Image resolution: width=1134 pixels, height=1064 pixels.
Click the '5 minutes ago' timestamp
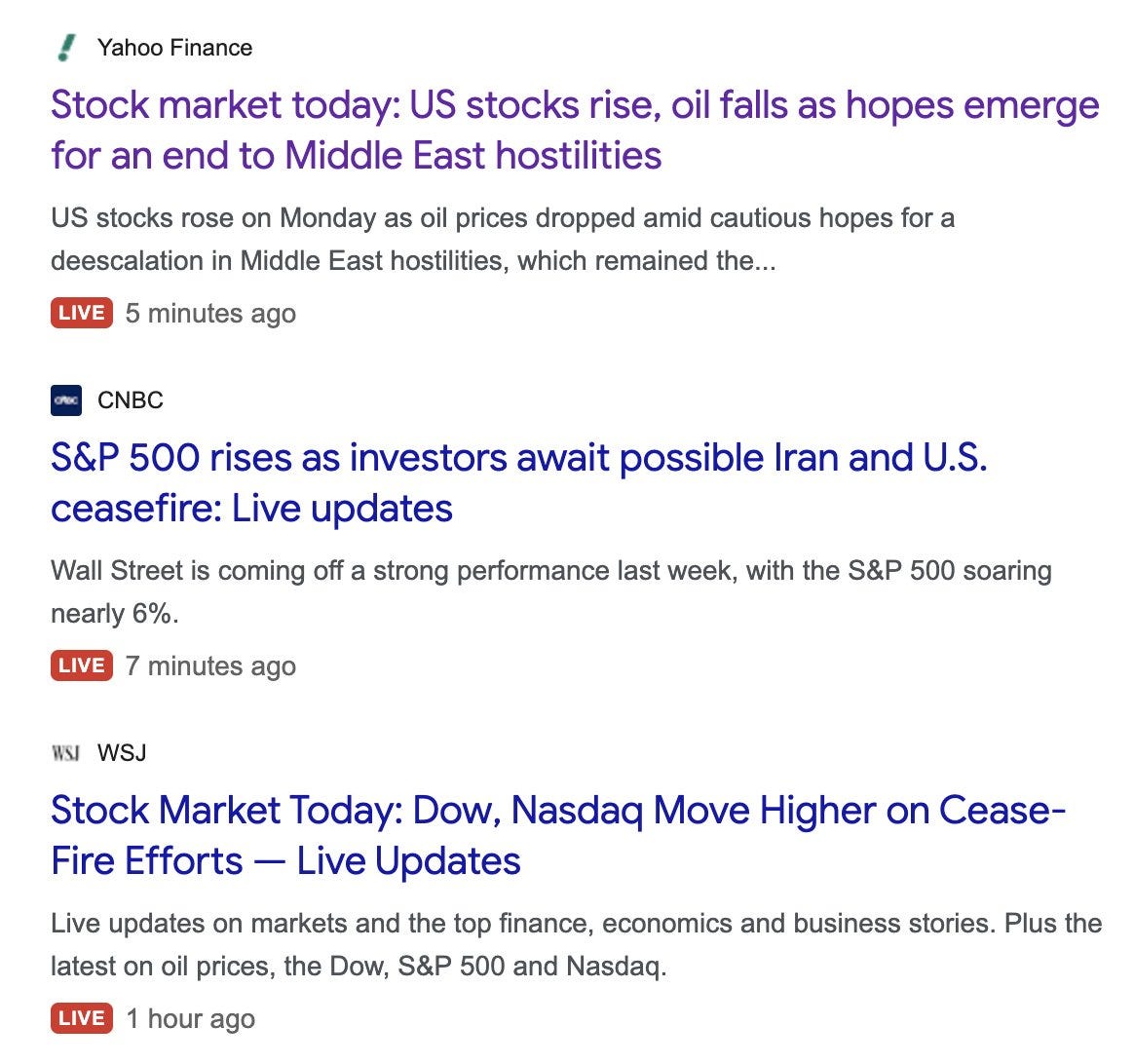(x=210, y=313)
